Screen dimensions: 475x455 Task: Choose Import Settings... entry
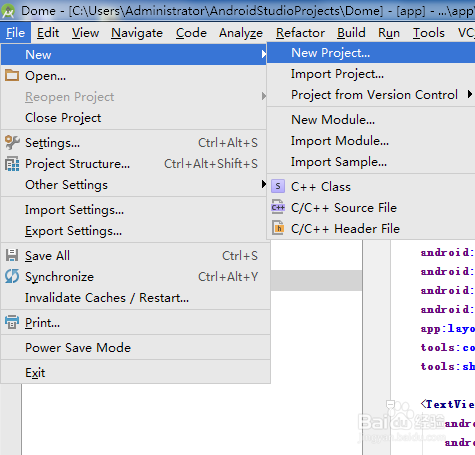tap(134, 210)
